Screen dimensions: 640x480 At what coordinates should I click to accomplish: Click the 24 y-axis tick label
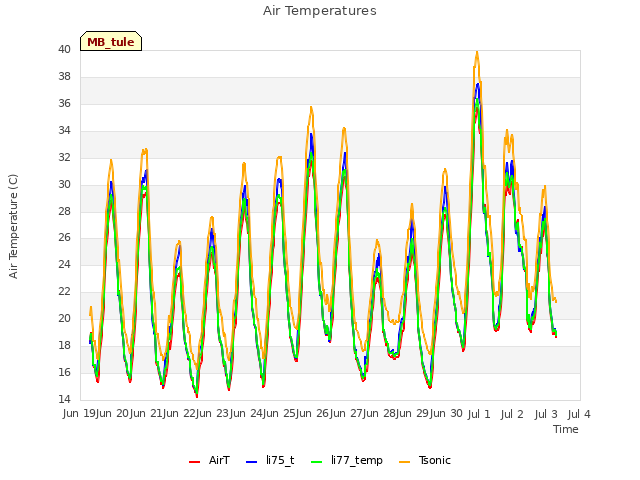click(64, 264)
